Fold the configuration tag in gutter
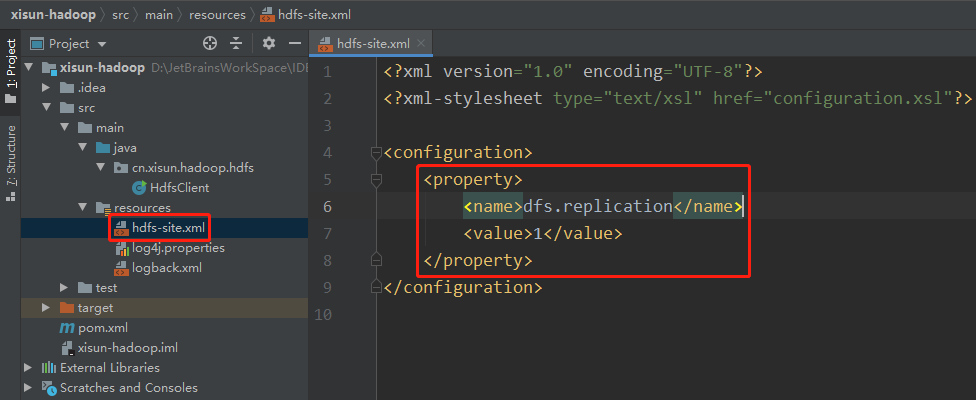This screenshot has height=400, width=976. click(x=377, y=153)
